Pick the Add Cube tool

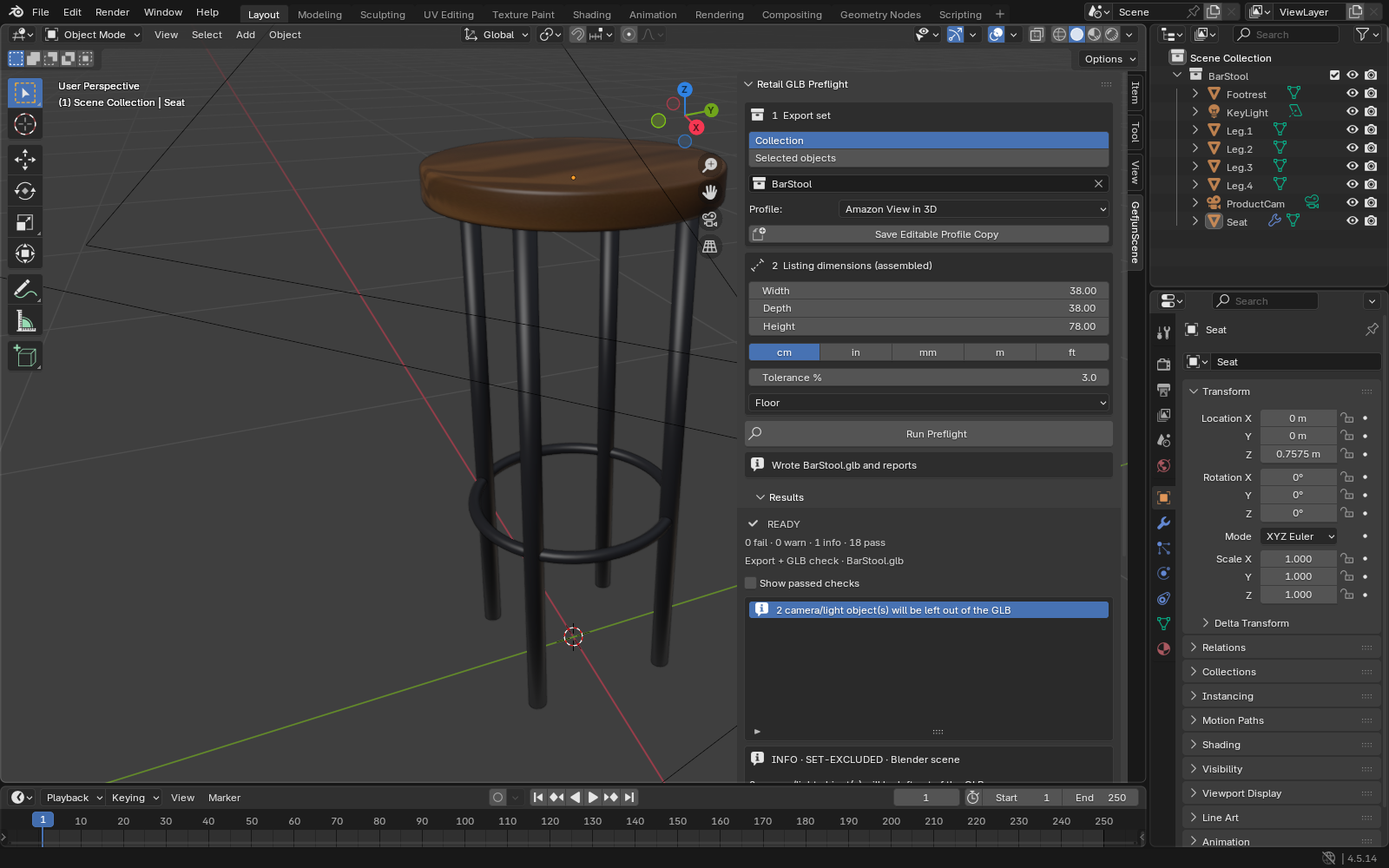pos(25,356)
